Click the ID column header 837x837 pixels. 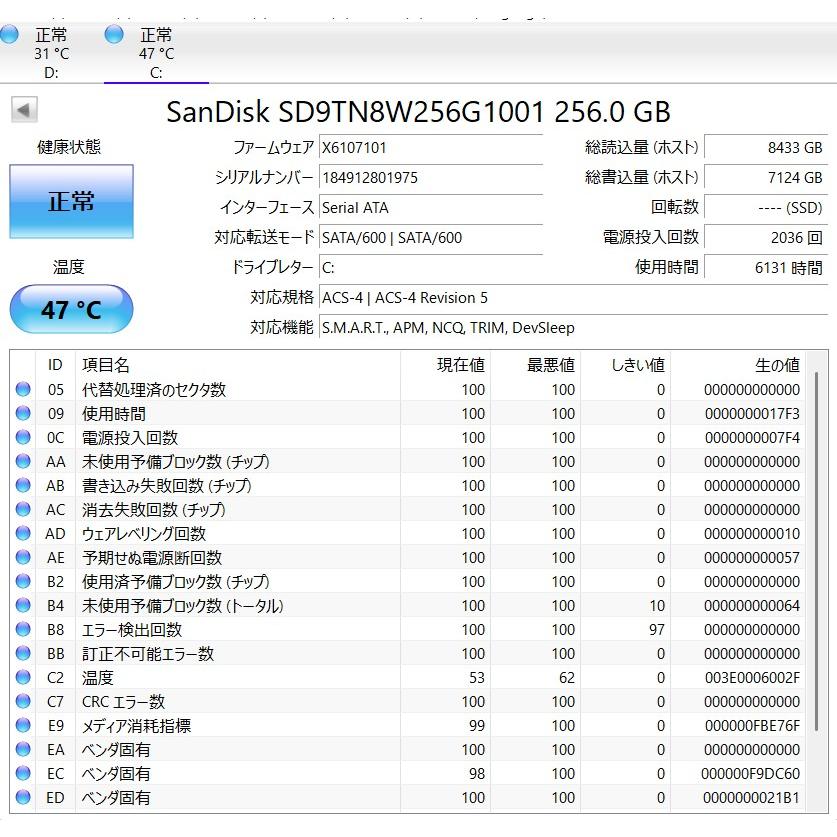(x=56, y=365)
